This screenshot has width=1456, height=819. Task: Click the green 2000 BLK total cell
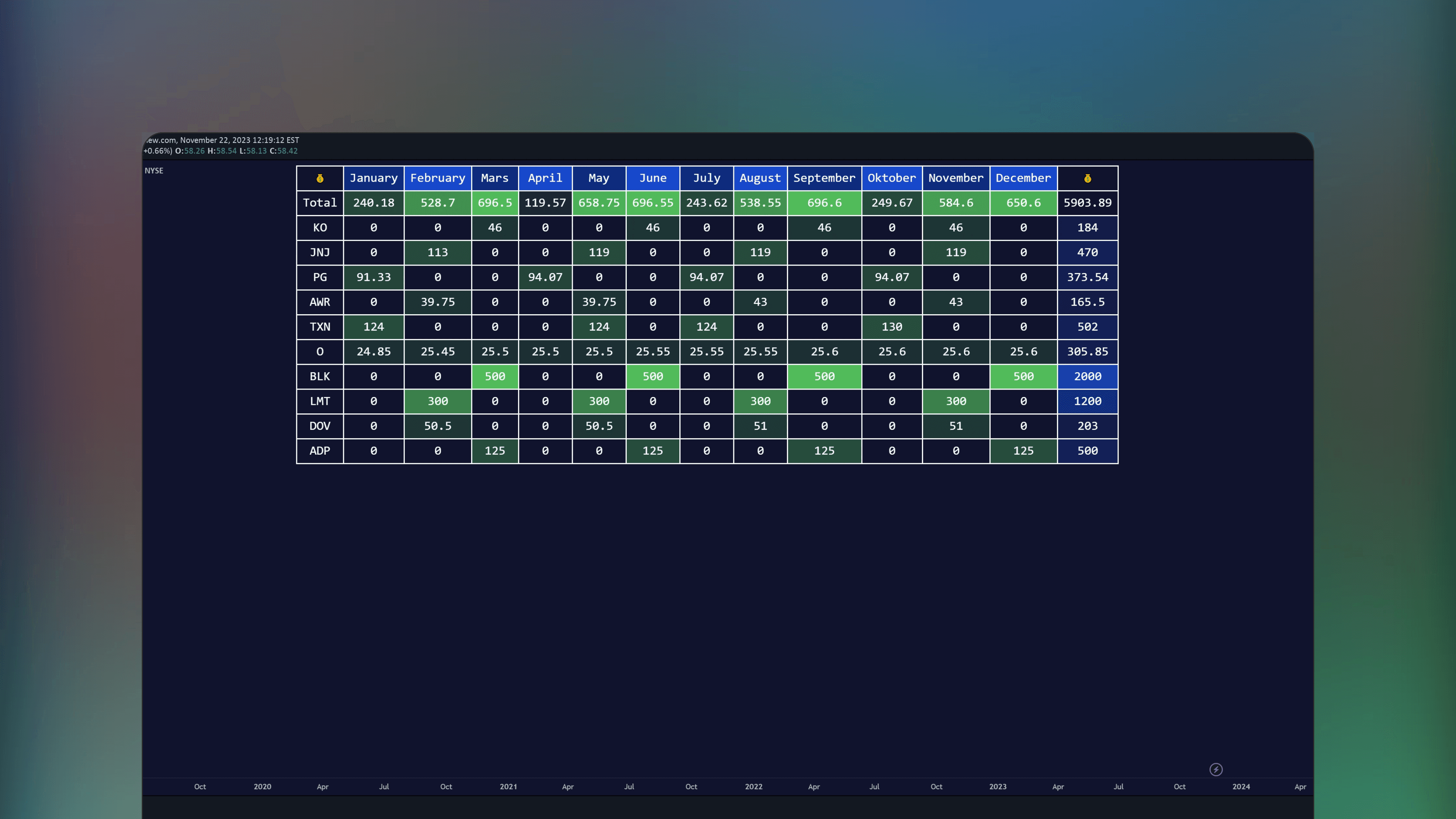1086,376
